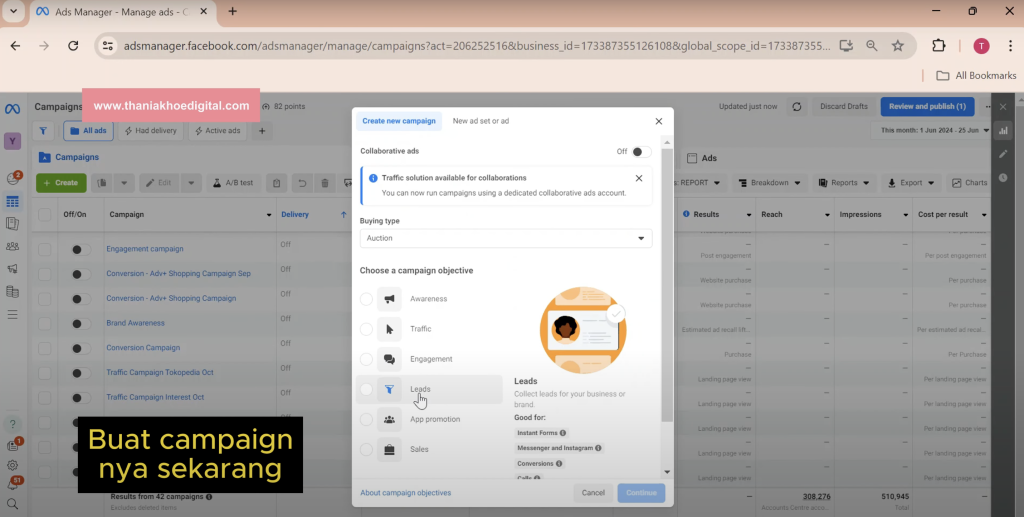The width and height of the screenshot is (1024, 517).
Task: Select the Sales objective radio button
Action: [x=366, y=449]
